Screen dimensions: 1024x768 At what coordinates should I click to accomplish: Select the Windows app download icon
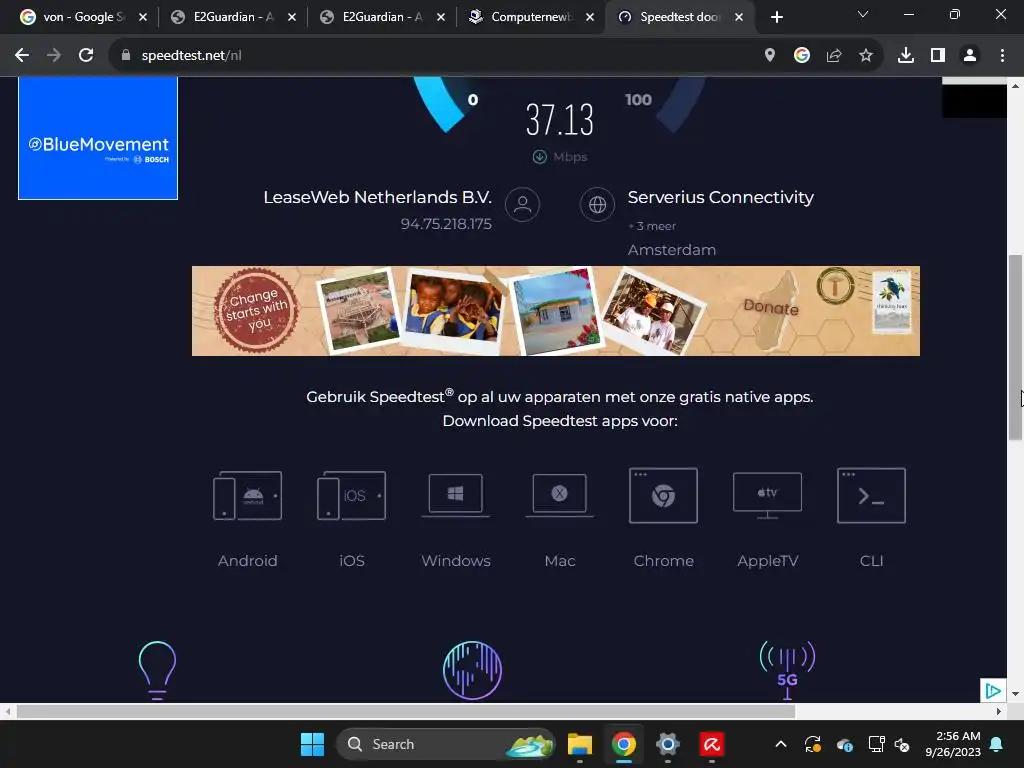pos(456,495)
